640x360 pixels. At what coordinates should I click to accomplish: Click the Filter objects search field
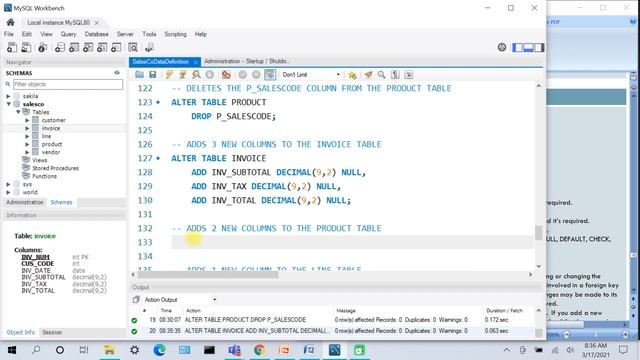pos(68,84)
